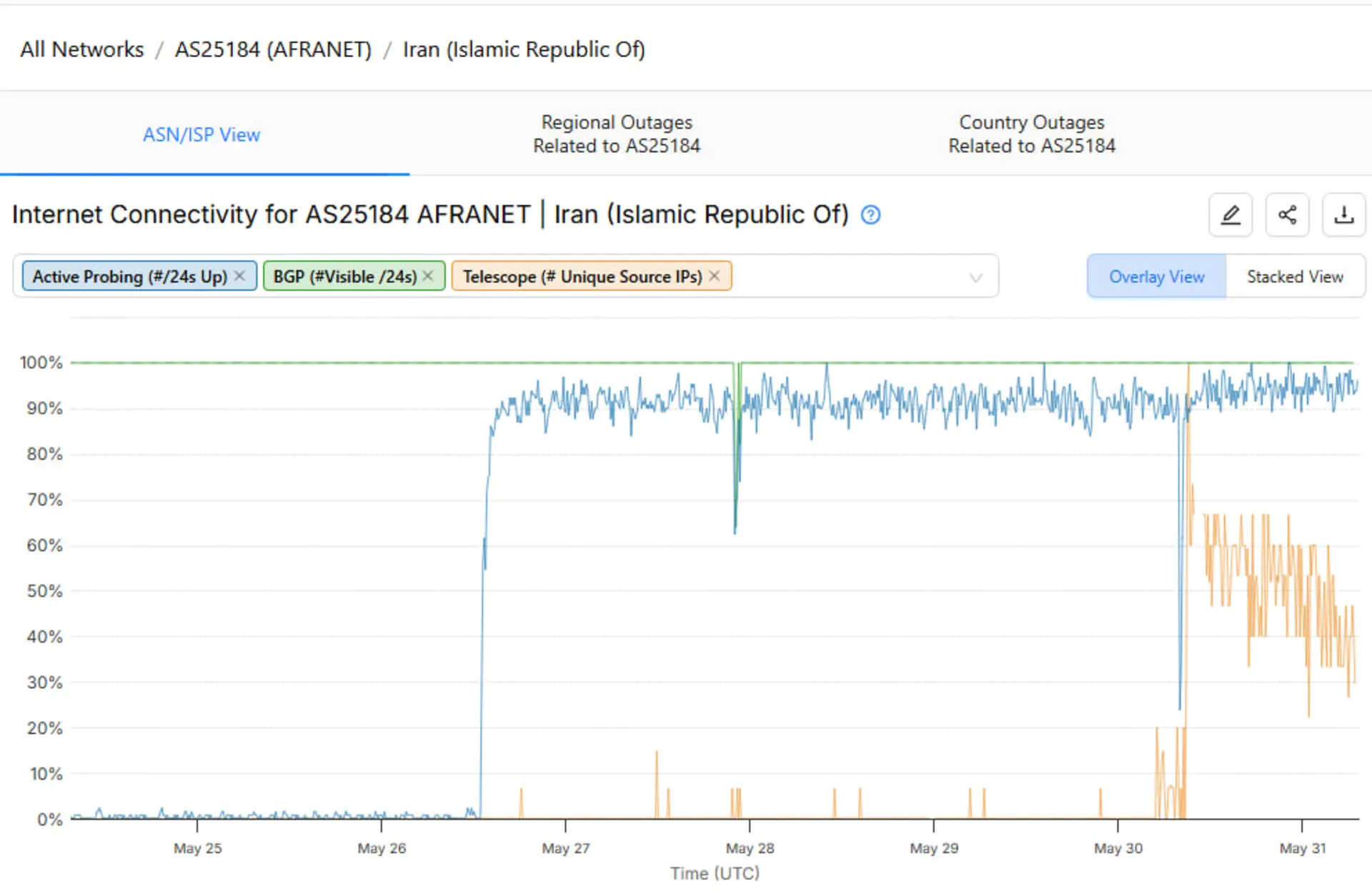This screenshot has width=1372, height=892.
Task: Remove the Telescope Unique Source IPs tag
Action: [714, 276]
